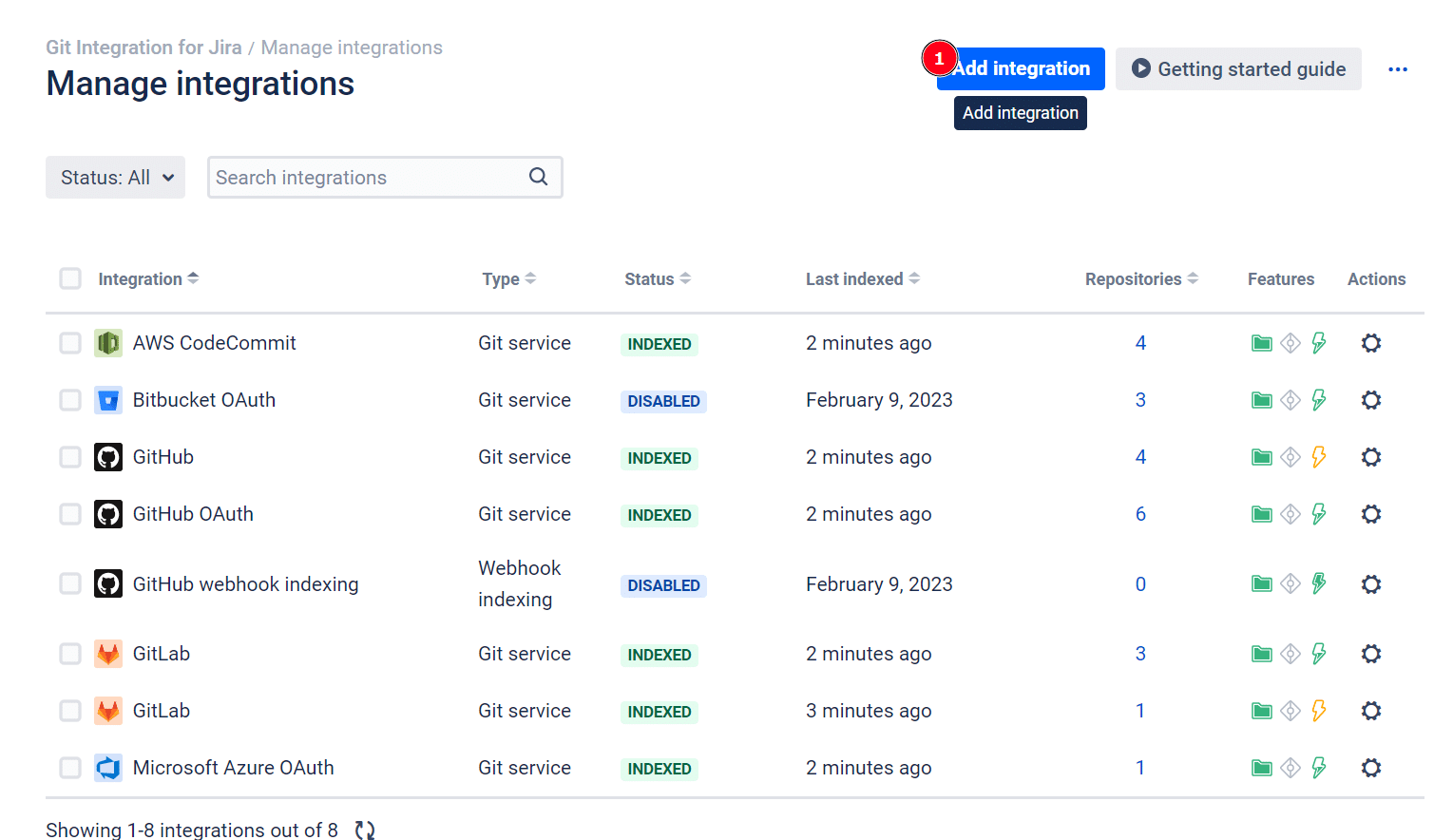Open the gear actions menu for Bitbucket OAuth
This screenshot has height=840, width=1453.
tap(1370, 400)
